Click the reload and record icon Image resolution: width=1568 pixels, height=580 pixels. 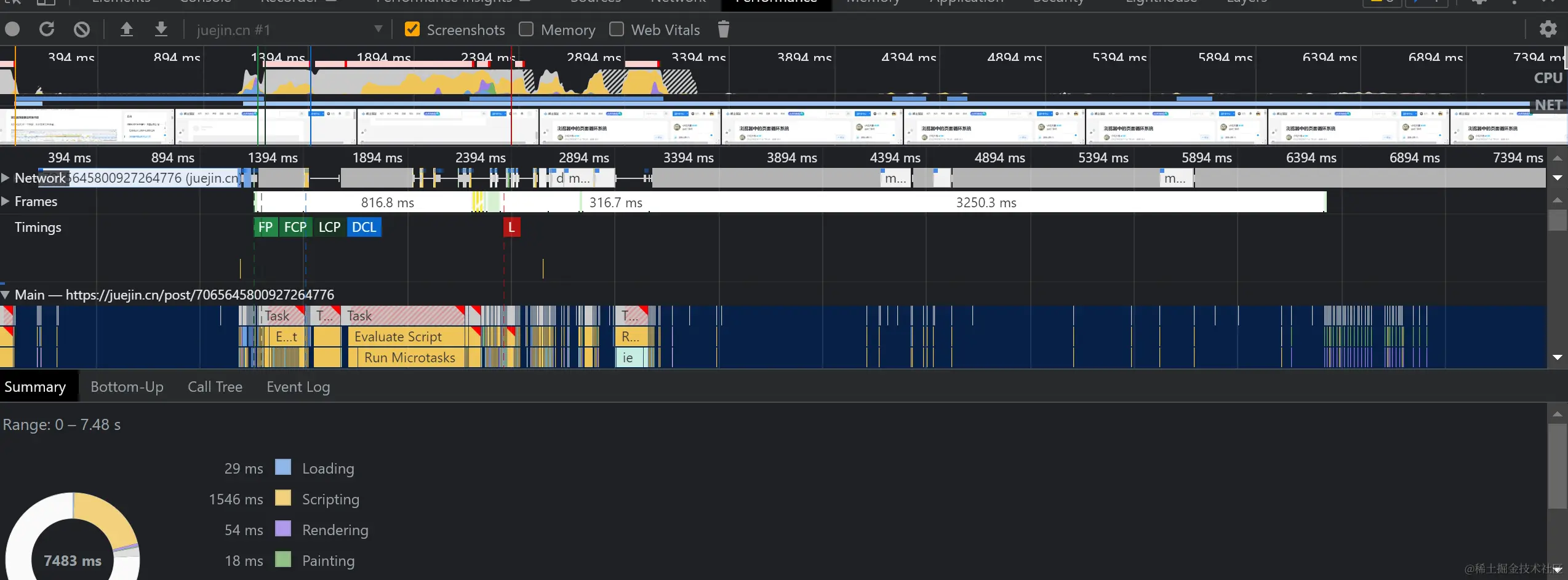47,29
